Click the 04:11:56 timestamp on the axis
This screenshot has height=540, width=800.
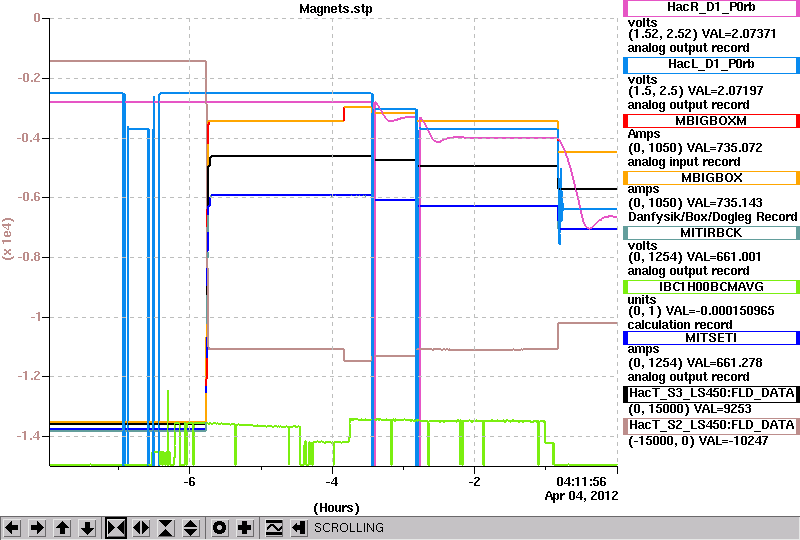point(581,482)
